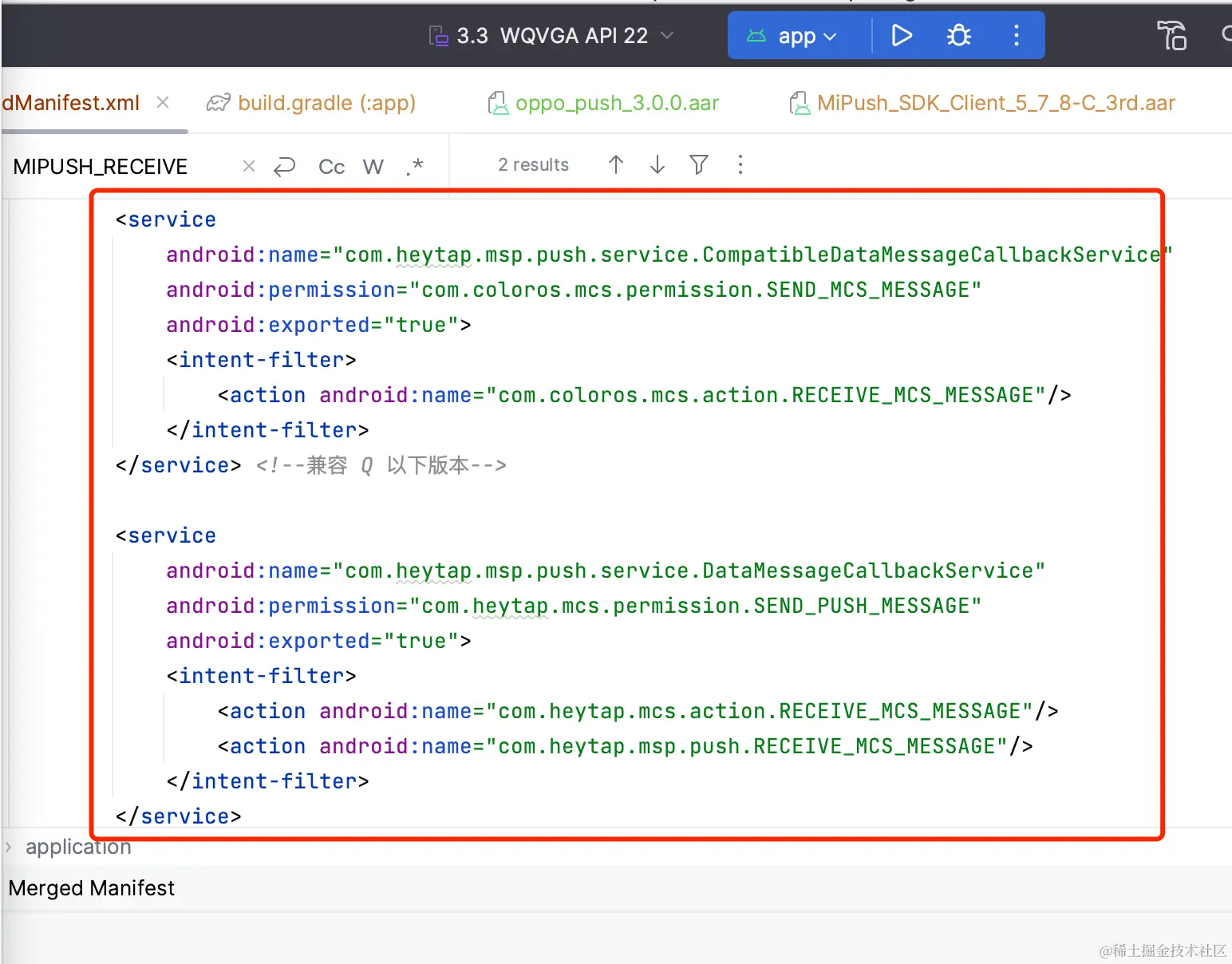Viewport: 1232px width, 964px height.
Task: Go to previous search occurrence
Action: 615,164
